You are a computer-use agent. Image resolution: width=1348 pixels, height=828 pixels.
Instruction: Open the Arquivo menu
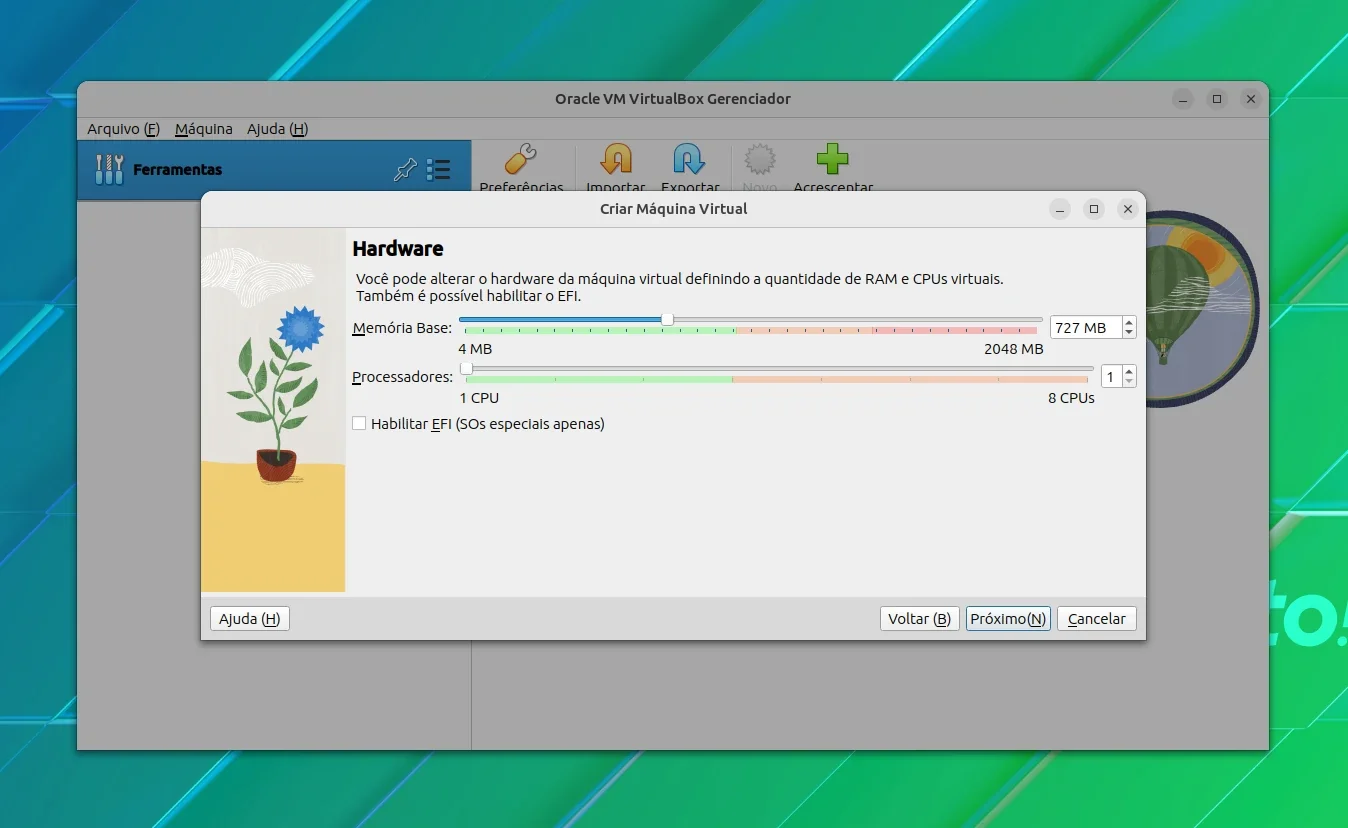point(123,129)
